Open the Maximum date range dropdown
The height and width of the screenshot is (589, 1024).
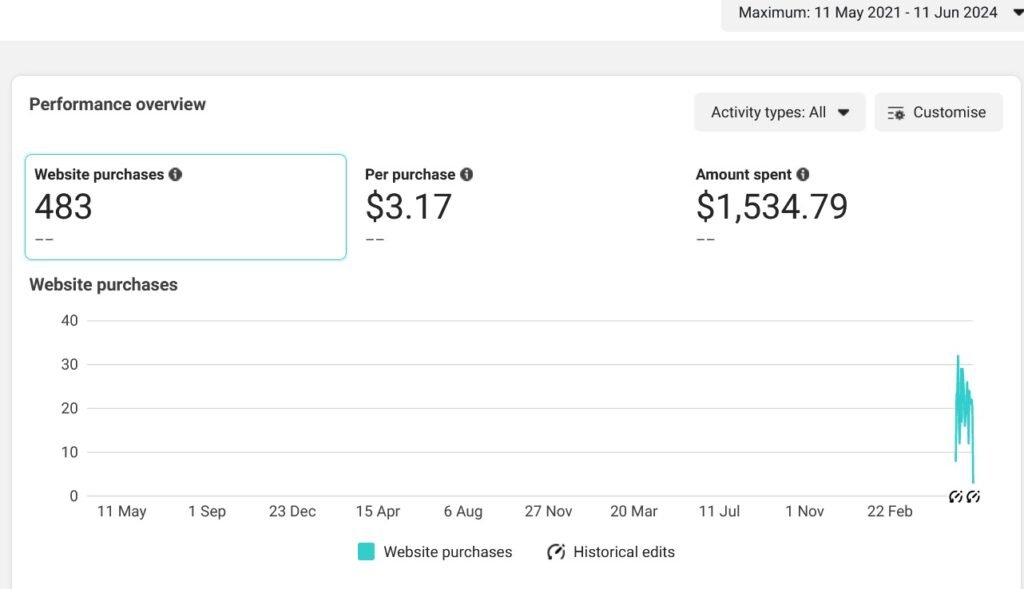872,13
